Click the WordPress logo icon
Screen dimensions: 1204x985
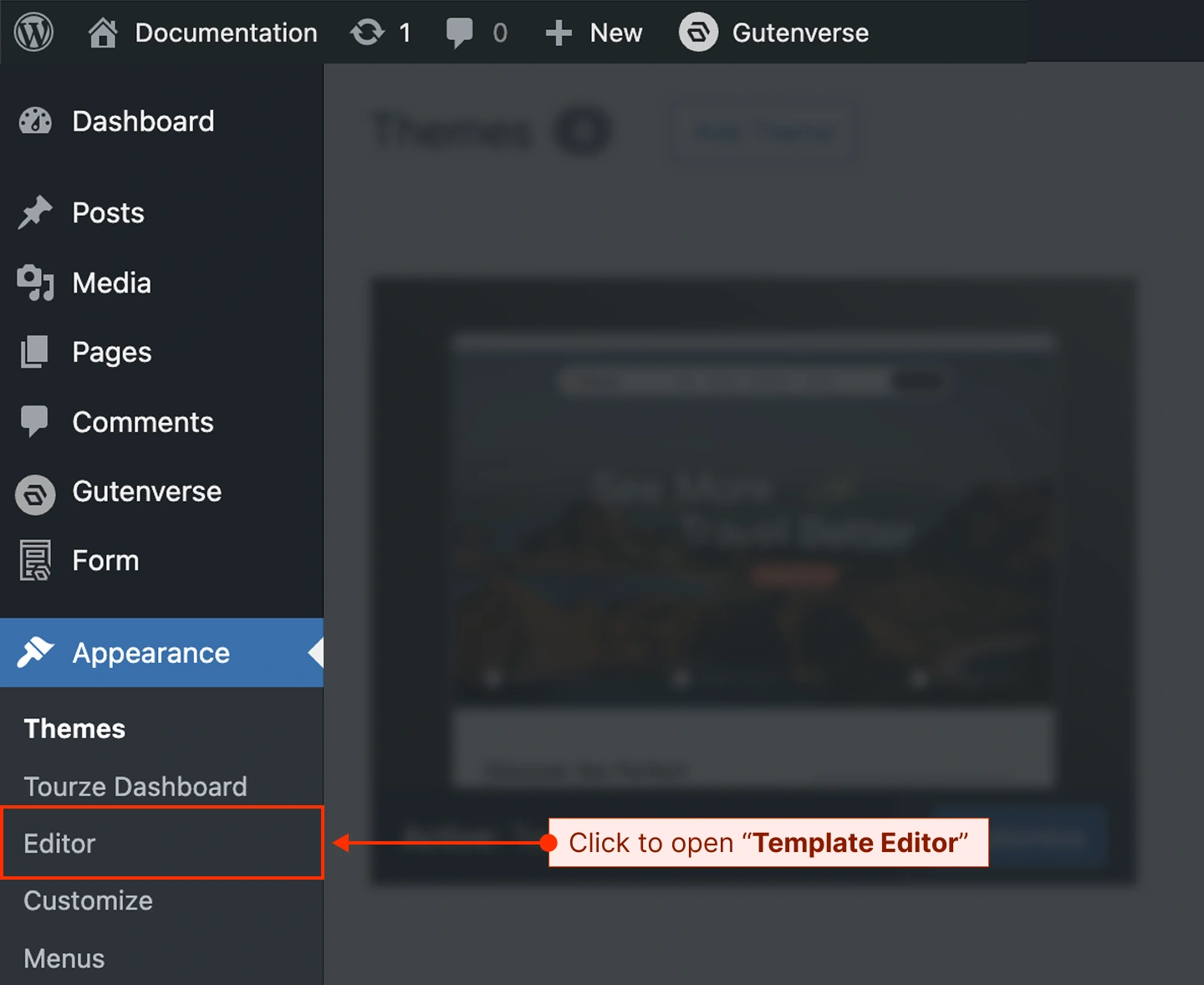[33, 33]
